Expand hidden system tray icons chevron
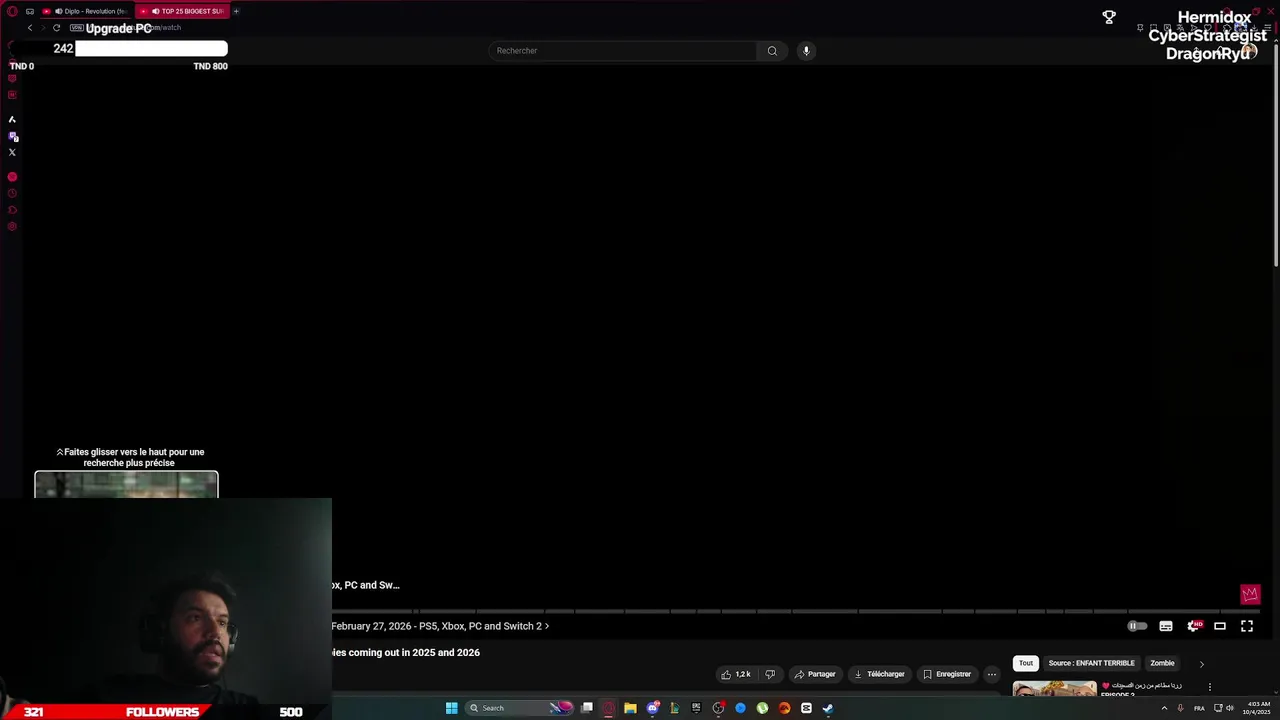Viewport: 1280px width, 720px height. tap(1164, 708)
